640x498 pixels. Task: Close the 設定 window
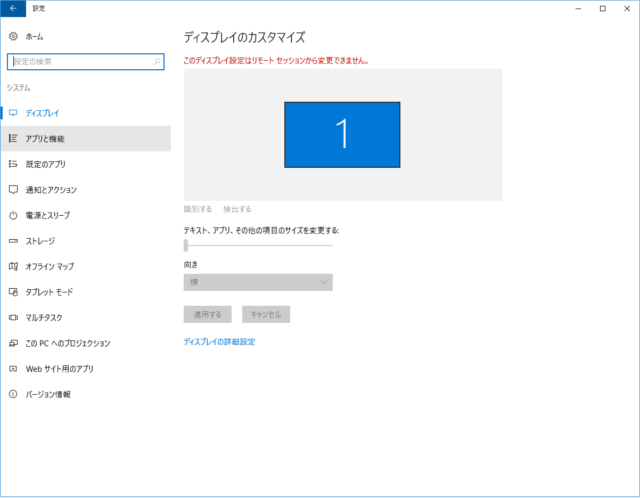tap(627, 9)
